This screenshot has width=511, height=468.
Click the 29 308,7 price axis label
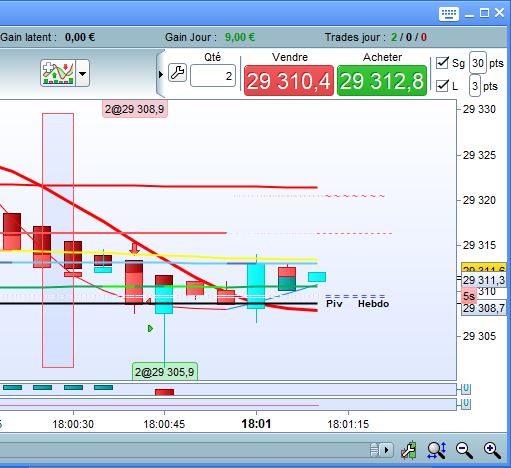point(484,308)
